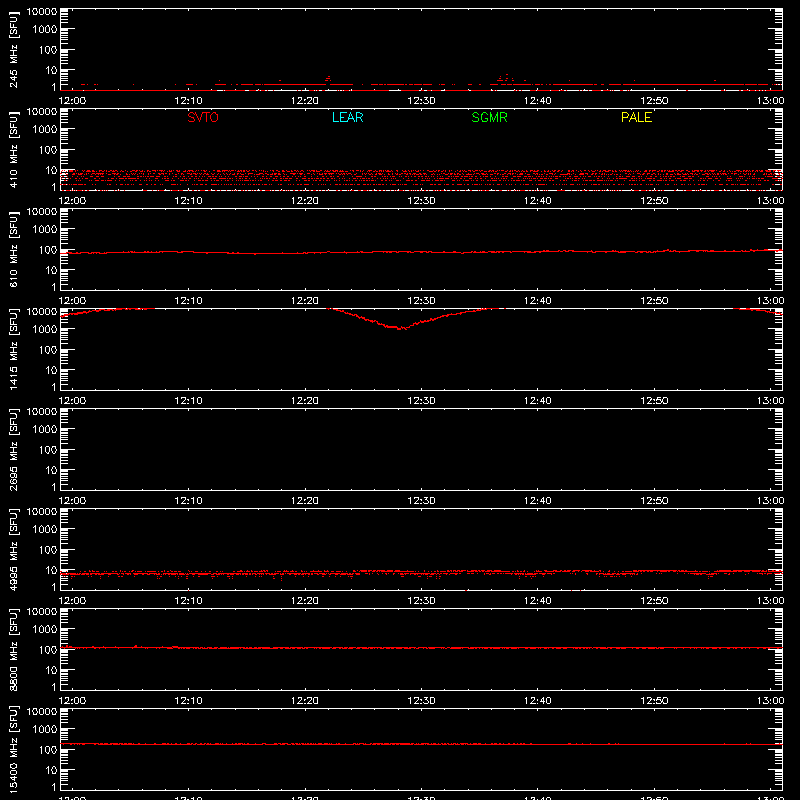Click the minimum of the 1415 MHz curve dip

(x=402, y=328)
